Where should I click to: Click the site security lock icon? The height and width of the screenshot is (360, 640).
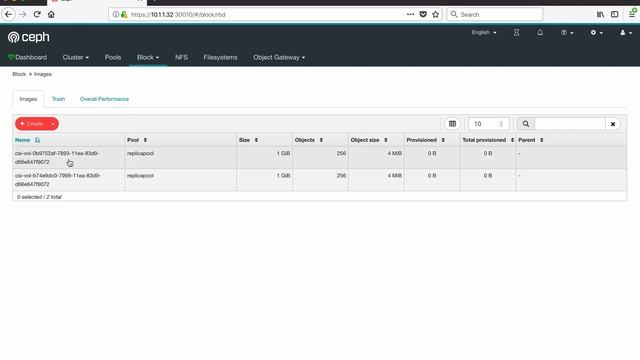point(124,14)
